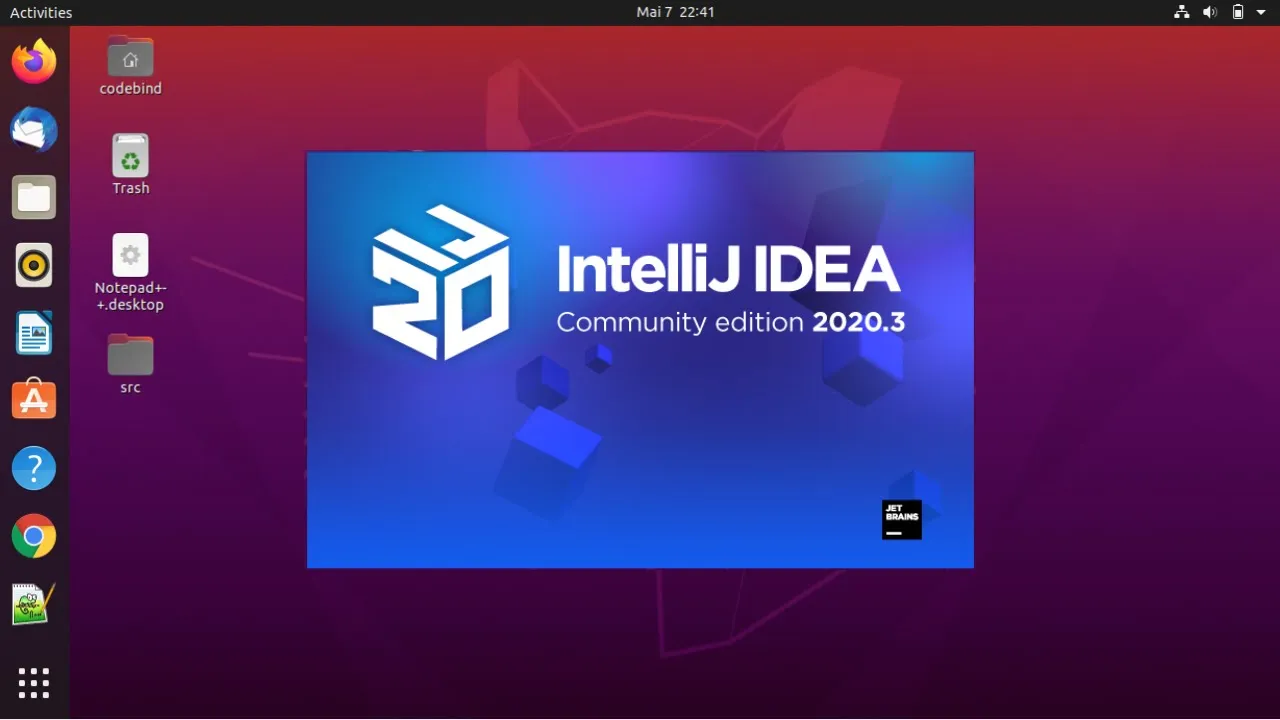The width and height of the screenshot is (1280, 720).
Task: Select the Notepad++.desktop file on desktop
Action: pos(130,273)
